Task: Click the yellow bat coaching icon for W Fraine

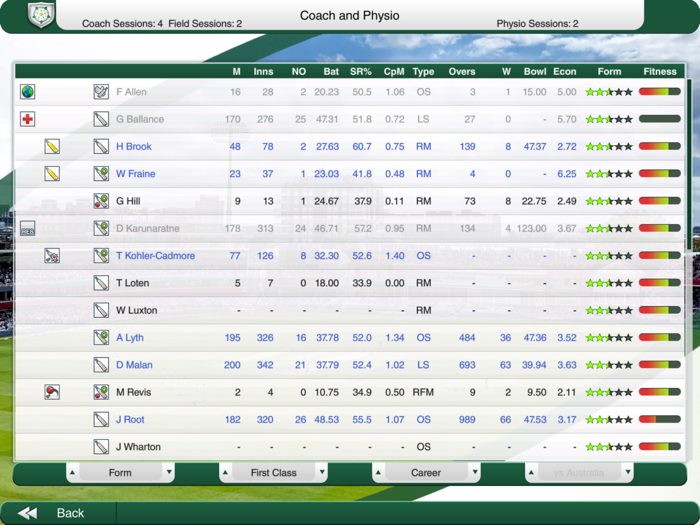Action: click(x=52, y=174)
